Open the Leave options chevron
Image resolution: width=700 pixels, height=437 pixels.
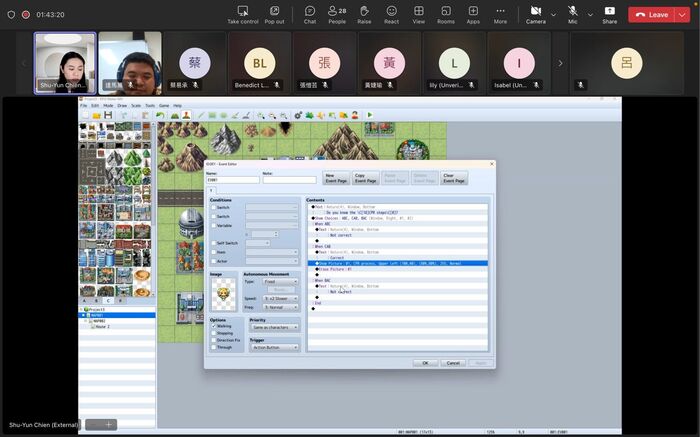[682, 15]
